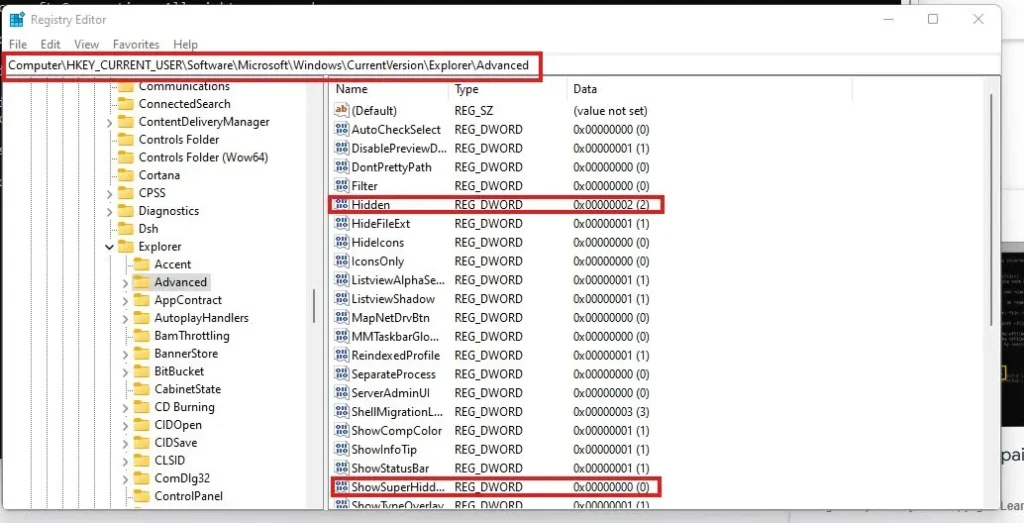Click the ShowCompColor DWORD icon

[x=342, y=431]
